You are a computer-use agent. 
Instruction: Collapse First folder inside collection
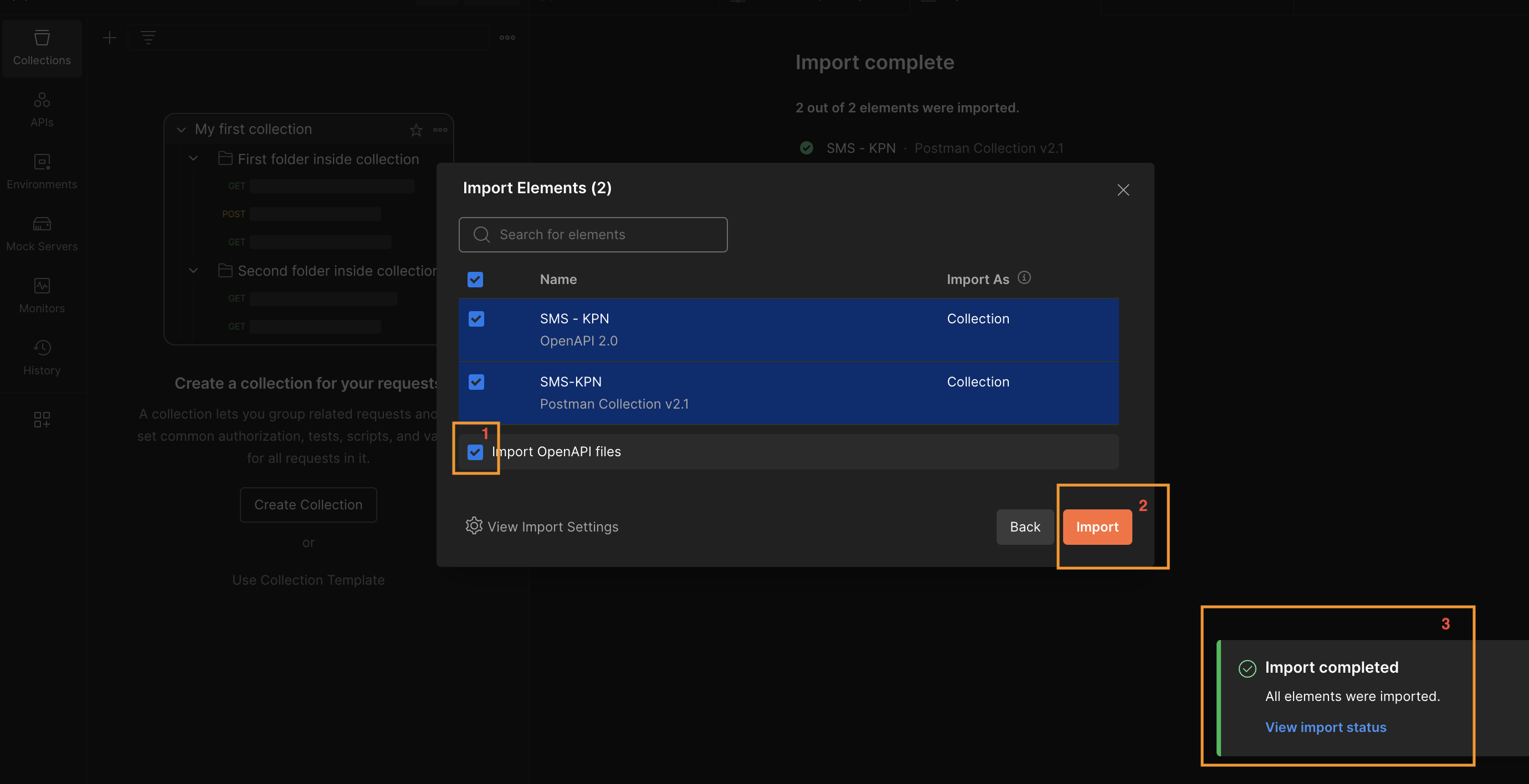(x=193, y=159)
